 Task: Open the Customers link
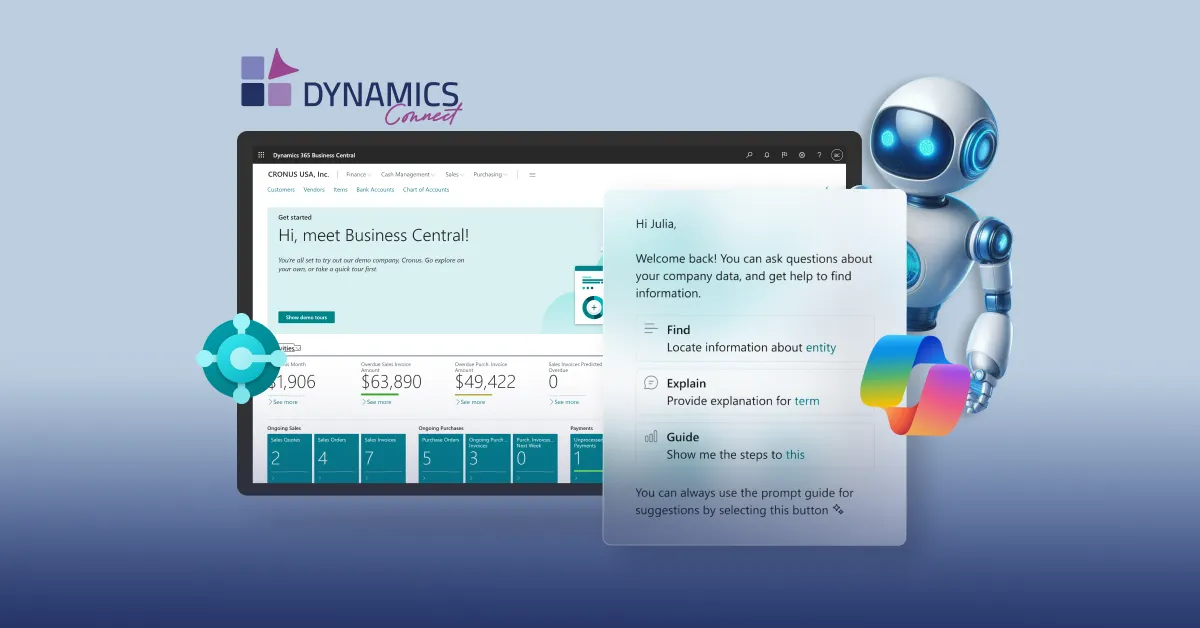click(281, 189)
